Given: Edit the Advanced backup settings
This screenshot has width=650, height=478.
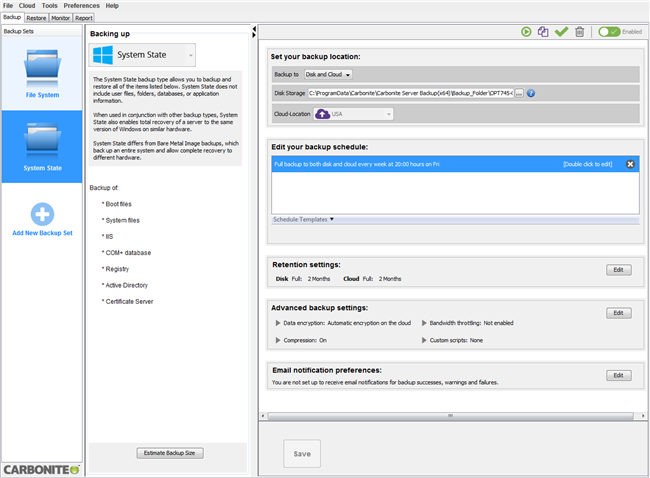Looking at the screenshot, I should (x=618, y=313).
